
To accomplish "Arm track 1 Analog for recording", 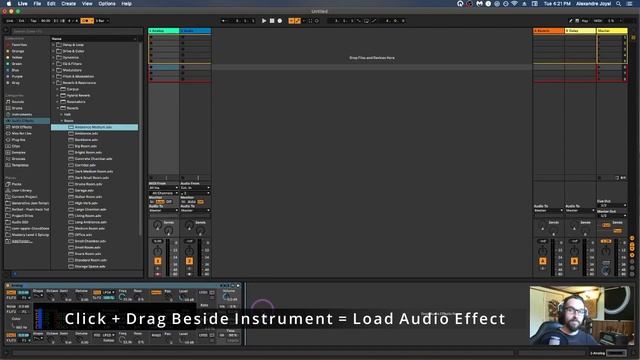I will tap(158, 274).
